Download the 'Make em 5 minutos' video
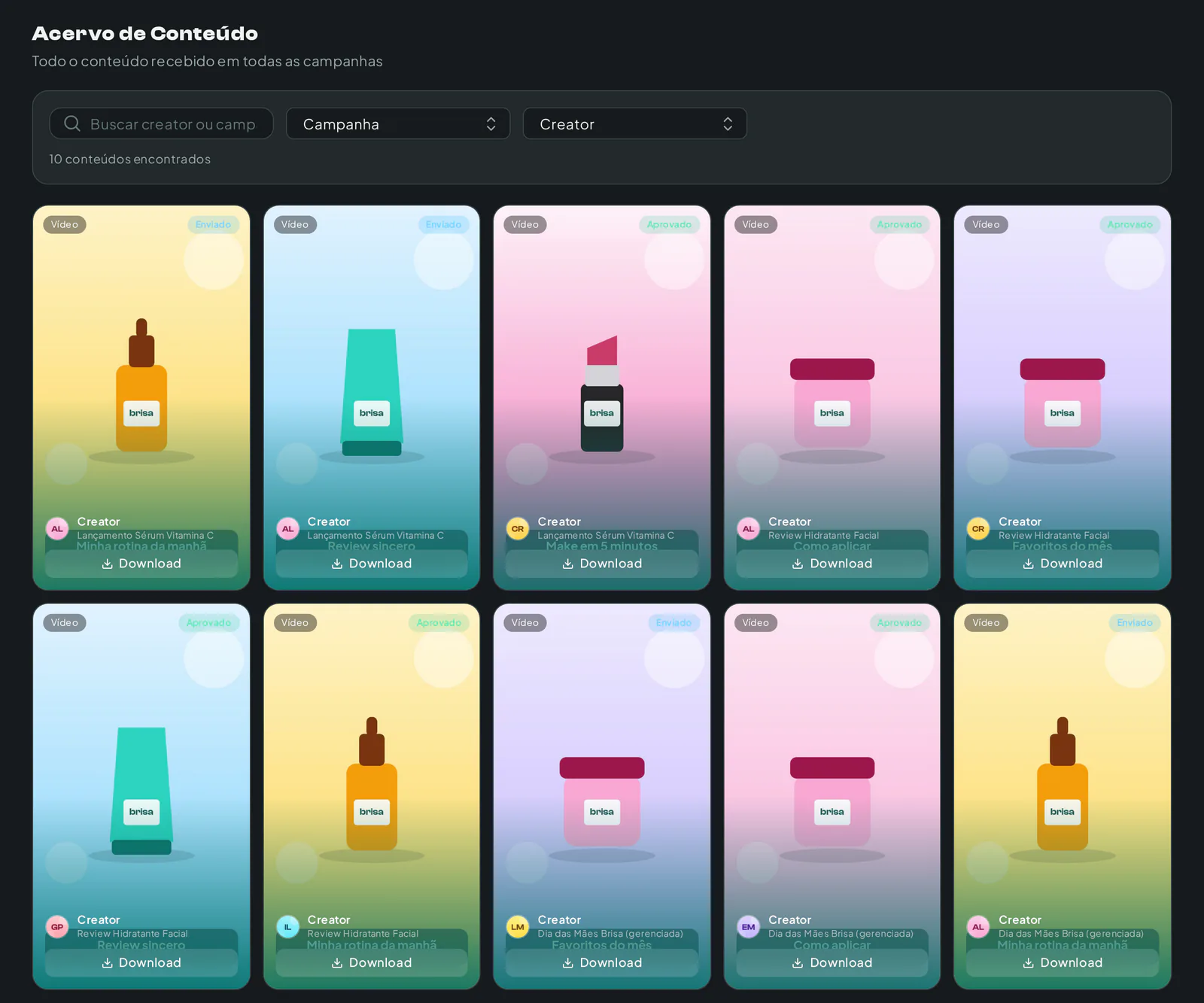 602,564
